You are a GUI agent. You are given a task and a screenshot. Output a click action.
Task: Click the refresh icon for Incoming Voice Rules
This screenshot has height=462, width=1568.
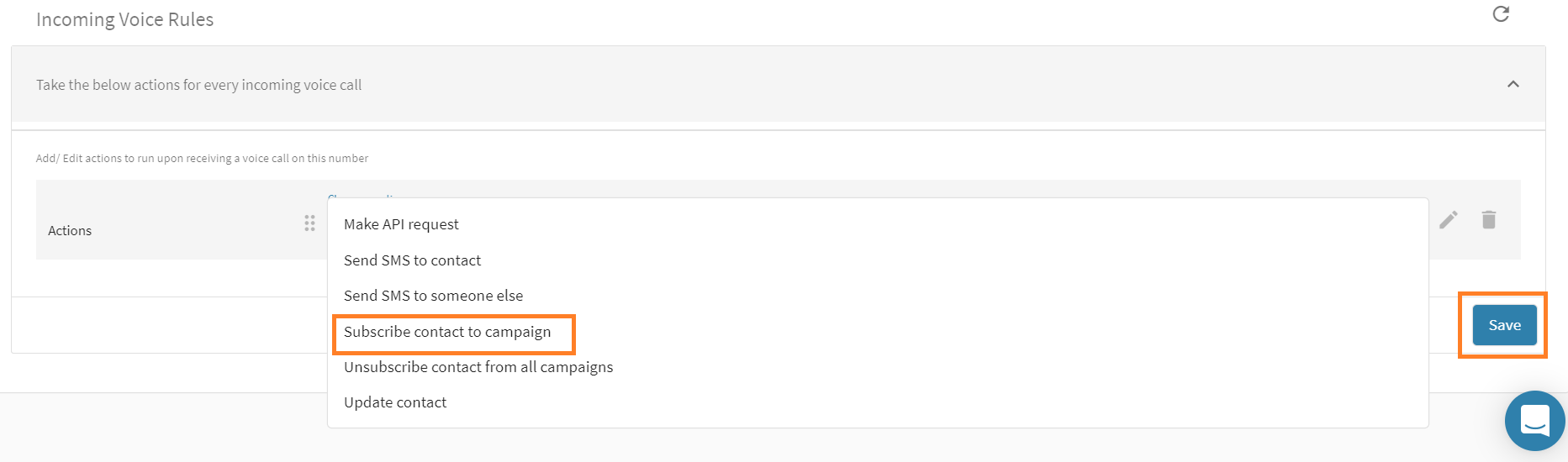[x=1501, y=14]
